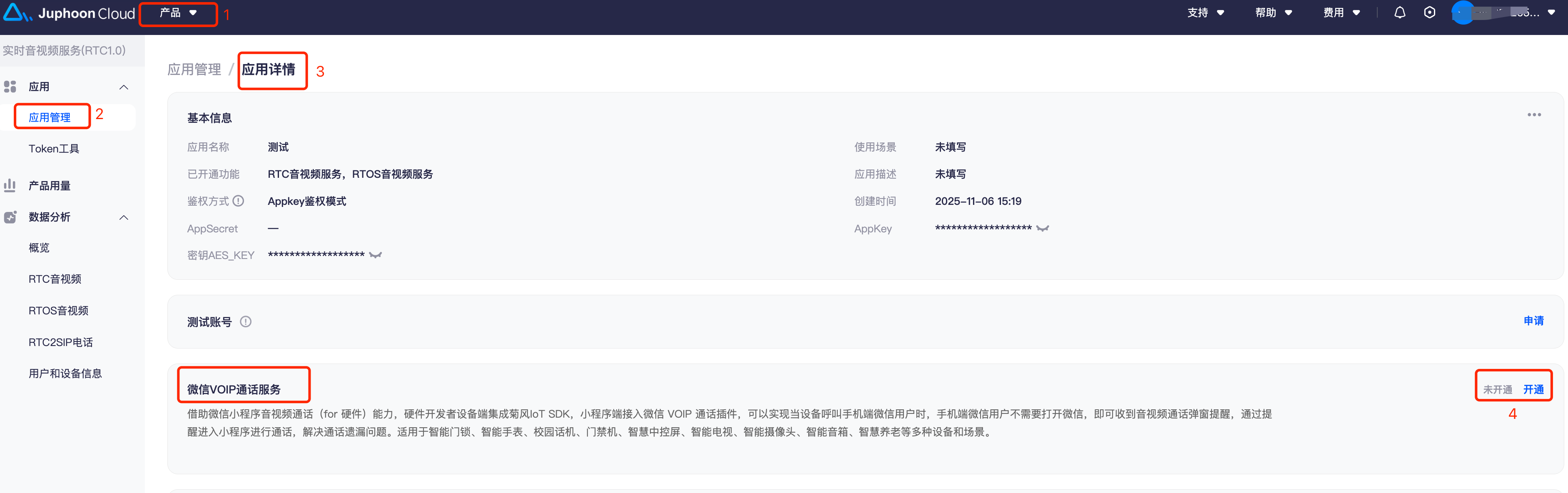Click the 数据分析 sidebar icon

[10, 217]
